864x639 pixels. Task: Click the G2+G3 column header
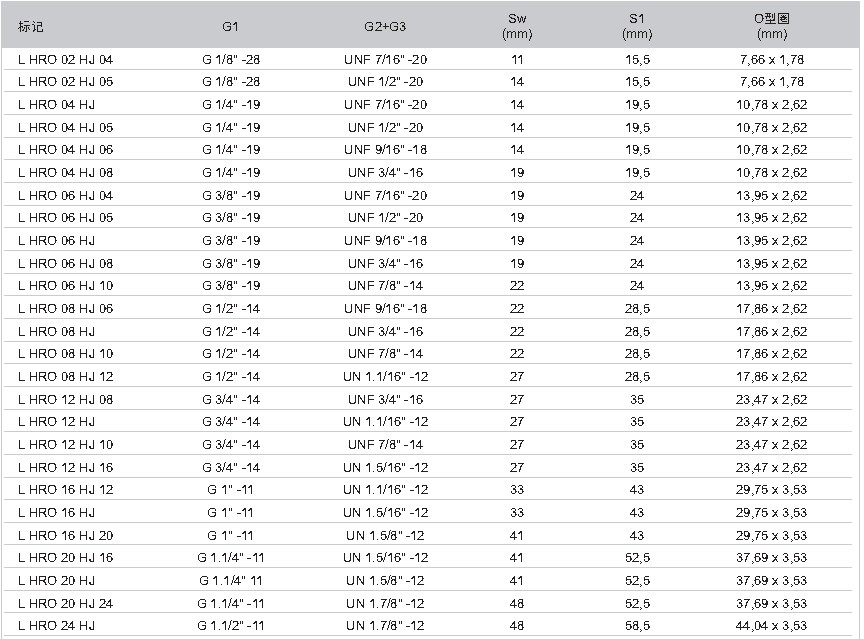click(x=385, y=26)
